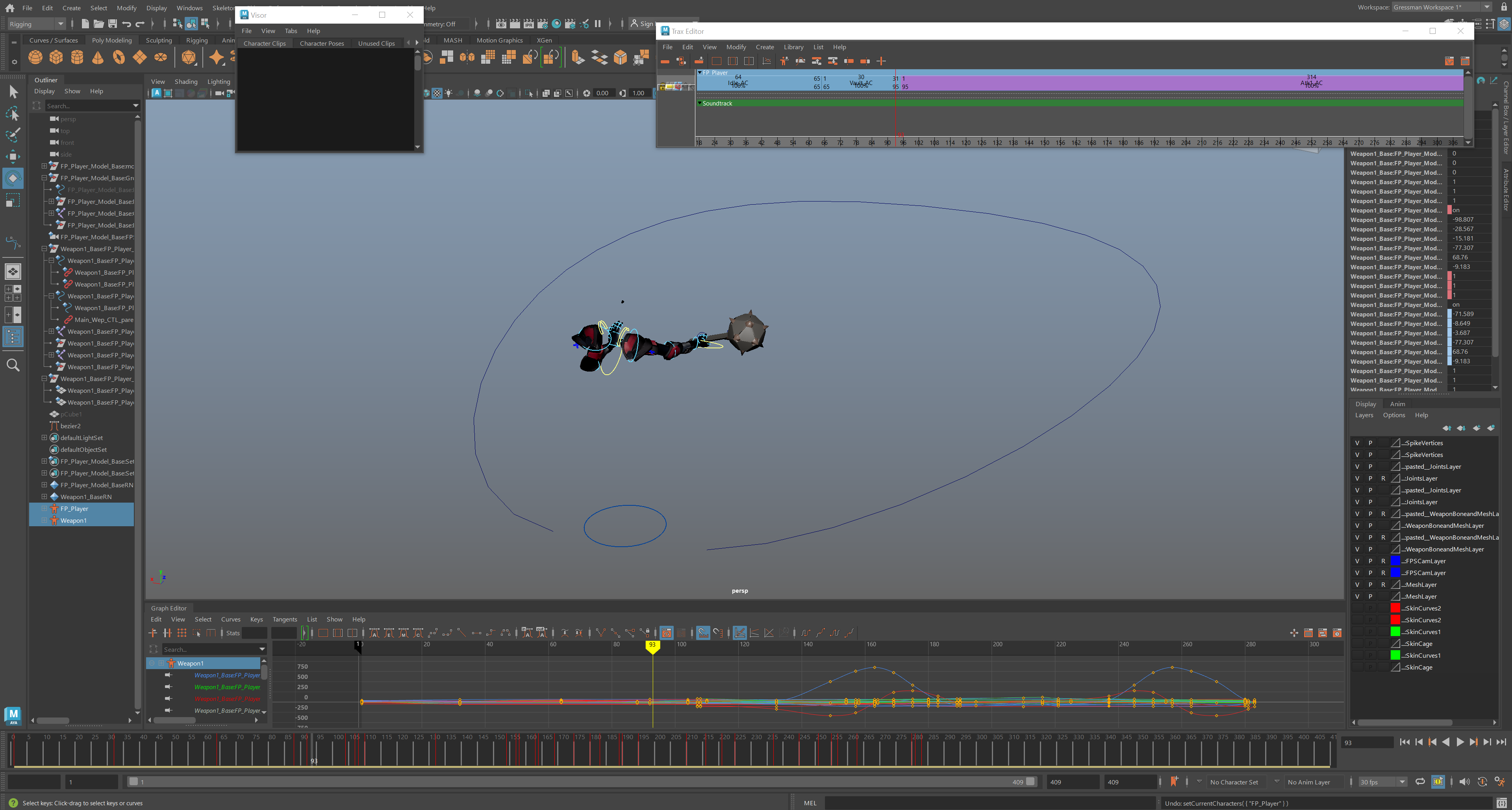Select the Select Tool in the toolbox

13,91
